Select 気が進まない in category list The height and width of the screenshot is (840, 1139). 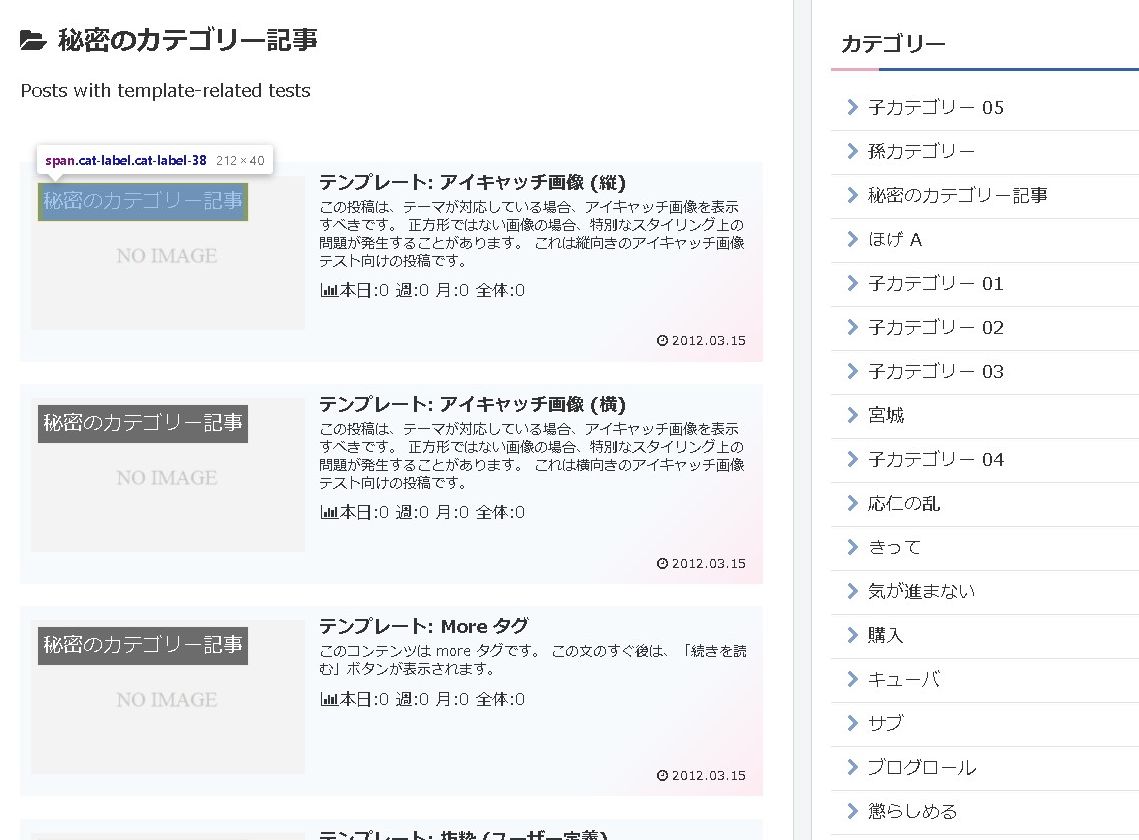921,591
